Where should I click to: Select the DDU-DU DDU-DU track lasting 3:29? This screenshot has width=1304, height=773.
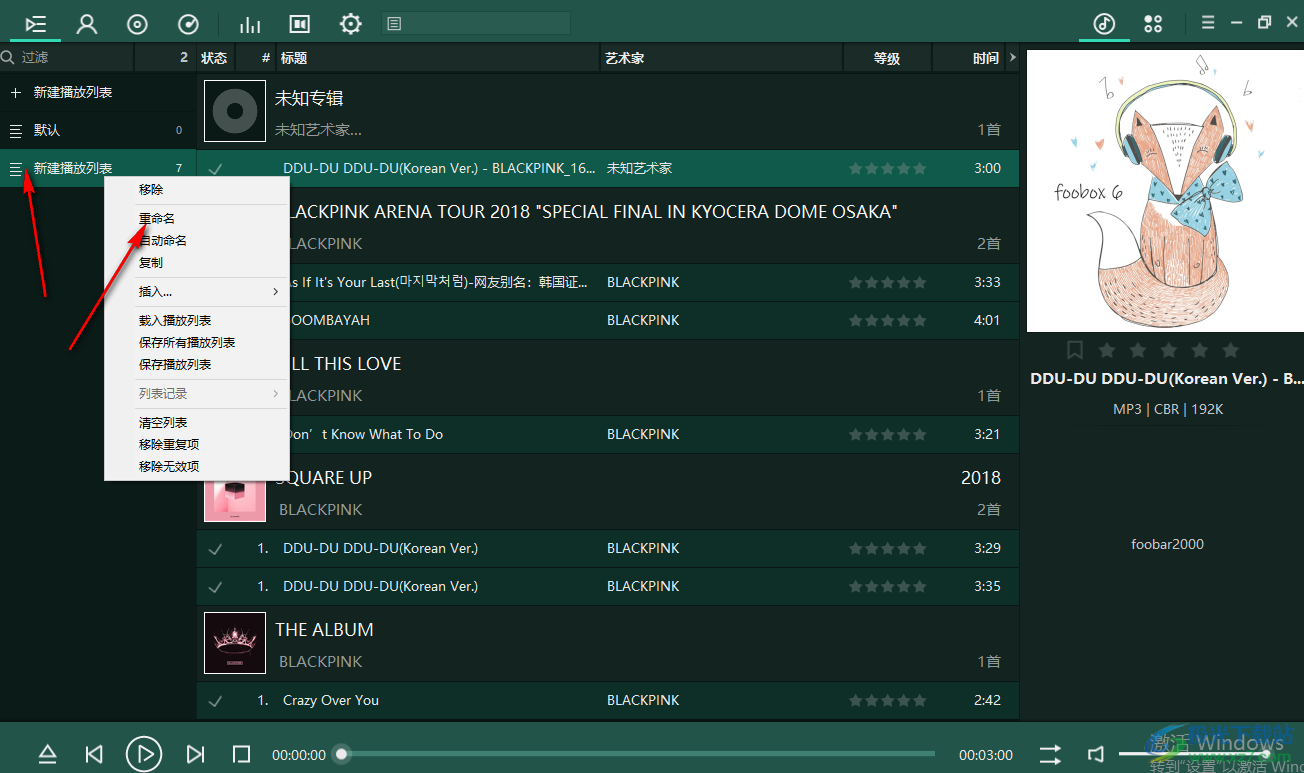tap(608, 548)
